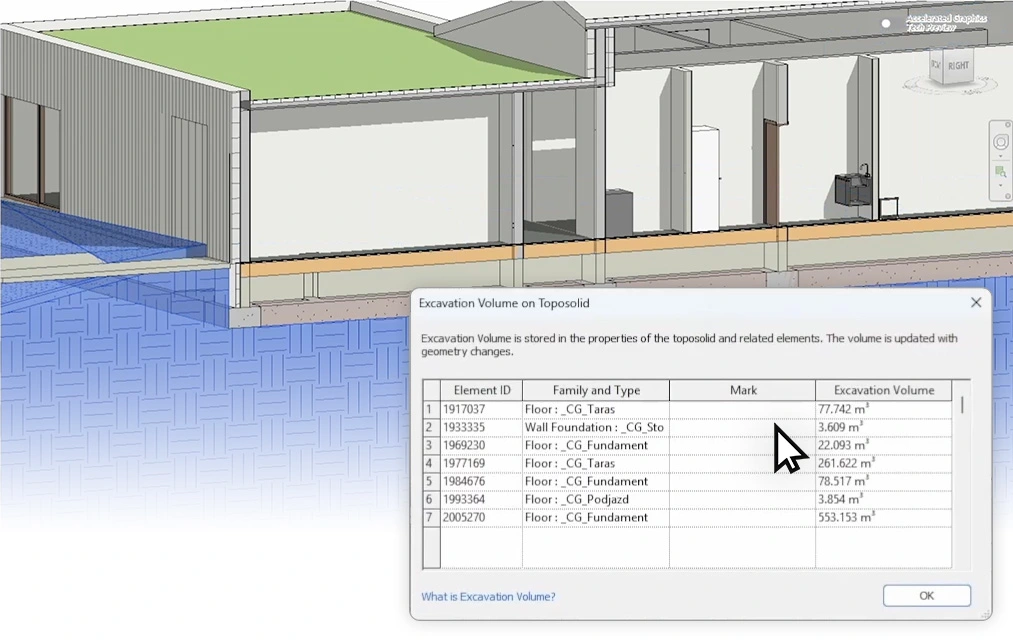Click the RIGHT face of the ViewCube
This screenshot has height=641, width=1013.
tap(960, 66)
